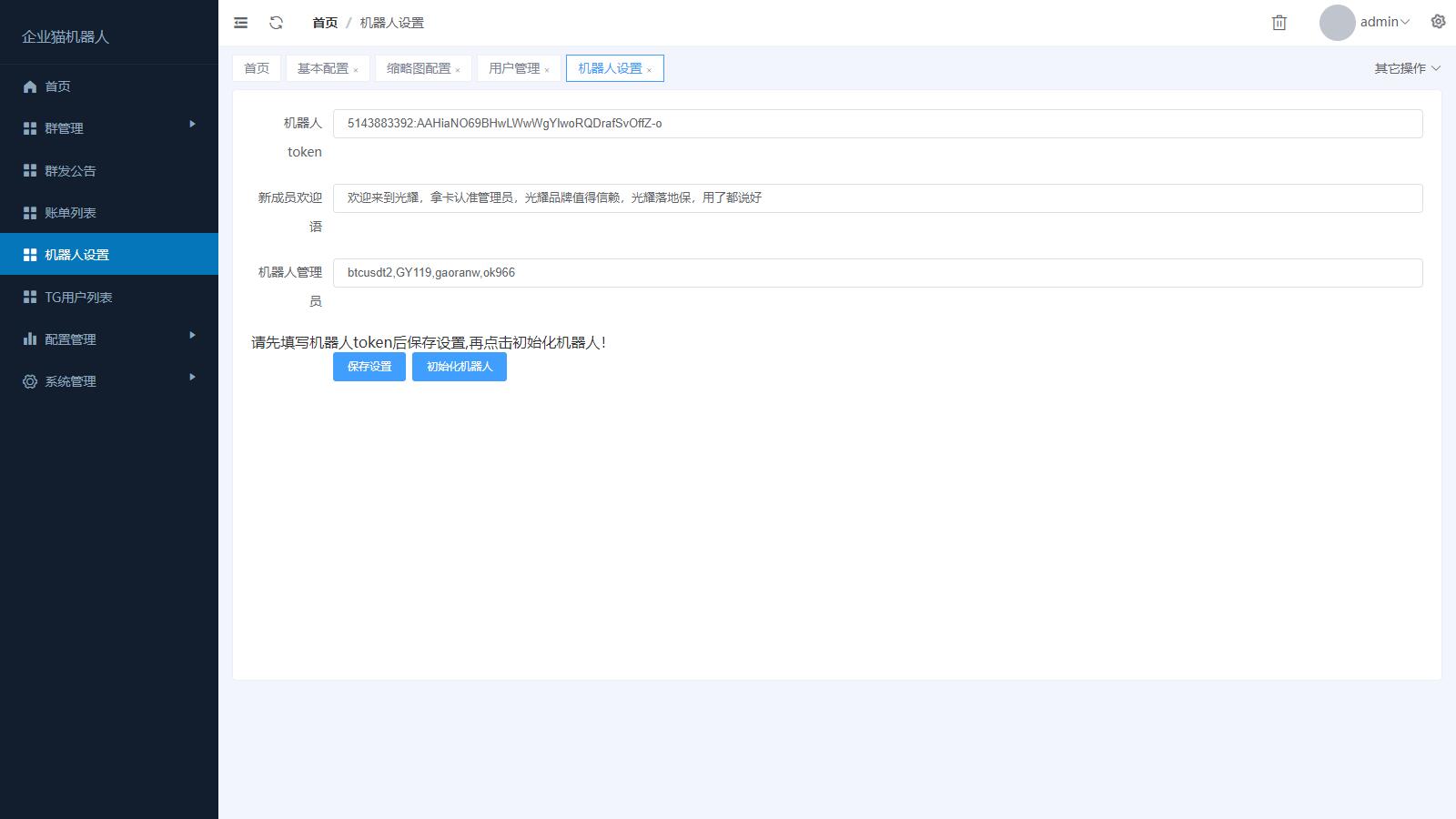Open the 其它操作 dropdown
The height and width of the screenshot is (819, 1456).
pos(1407,68)
